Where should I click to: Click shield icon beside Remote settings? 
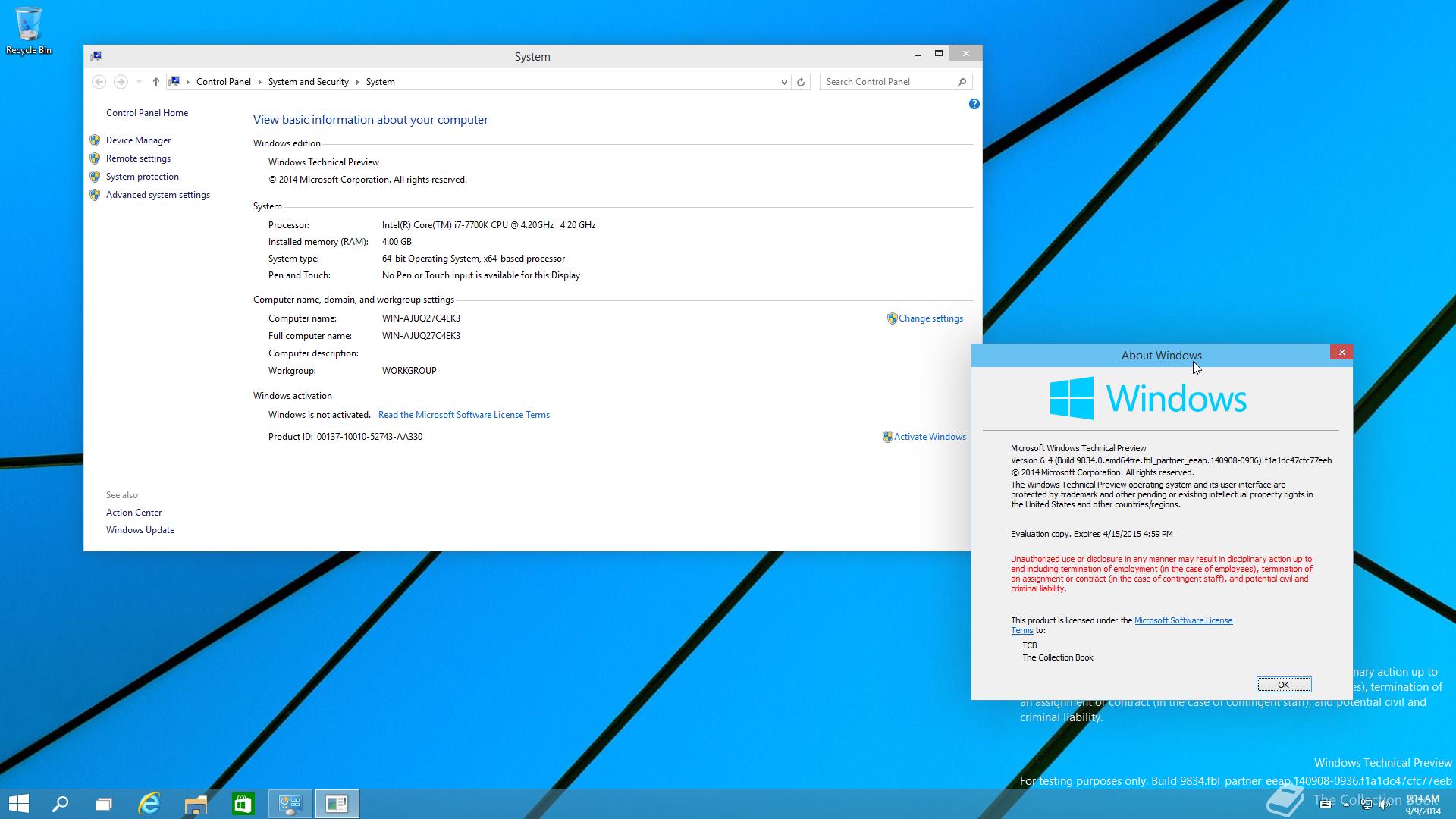(x=95, y=158)
